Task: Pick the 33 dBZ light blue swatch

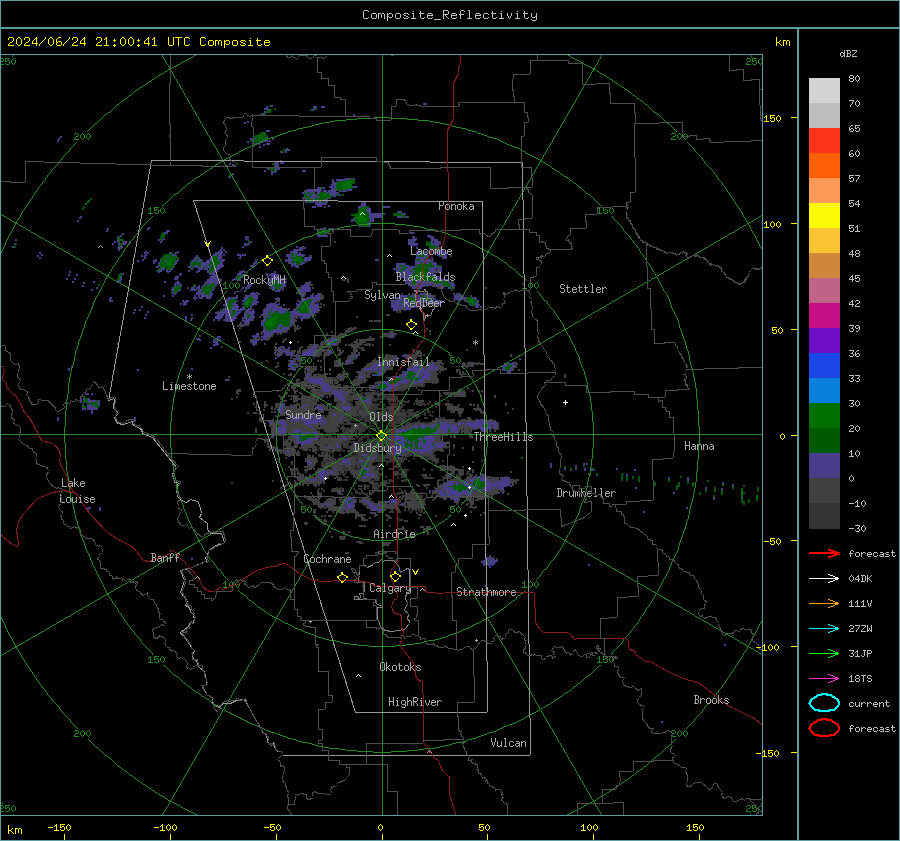Action: tap(824, 390)
